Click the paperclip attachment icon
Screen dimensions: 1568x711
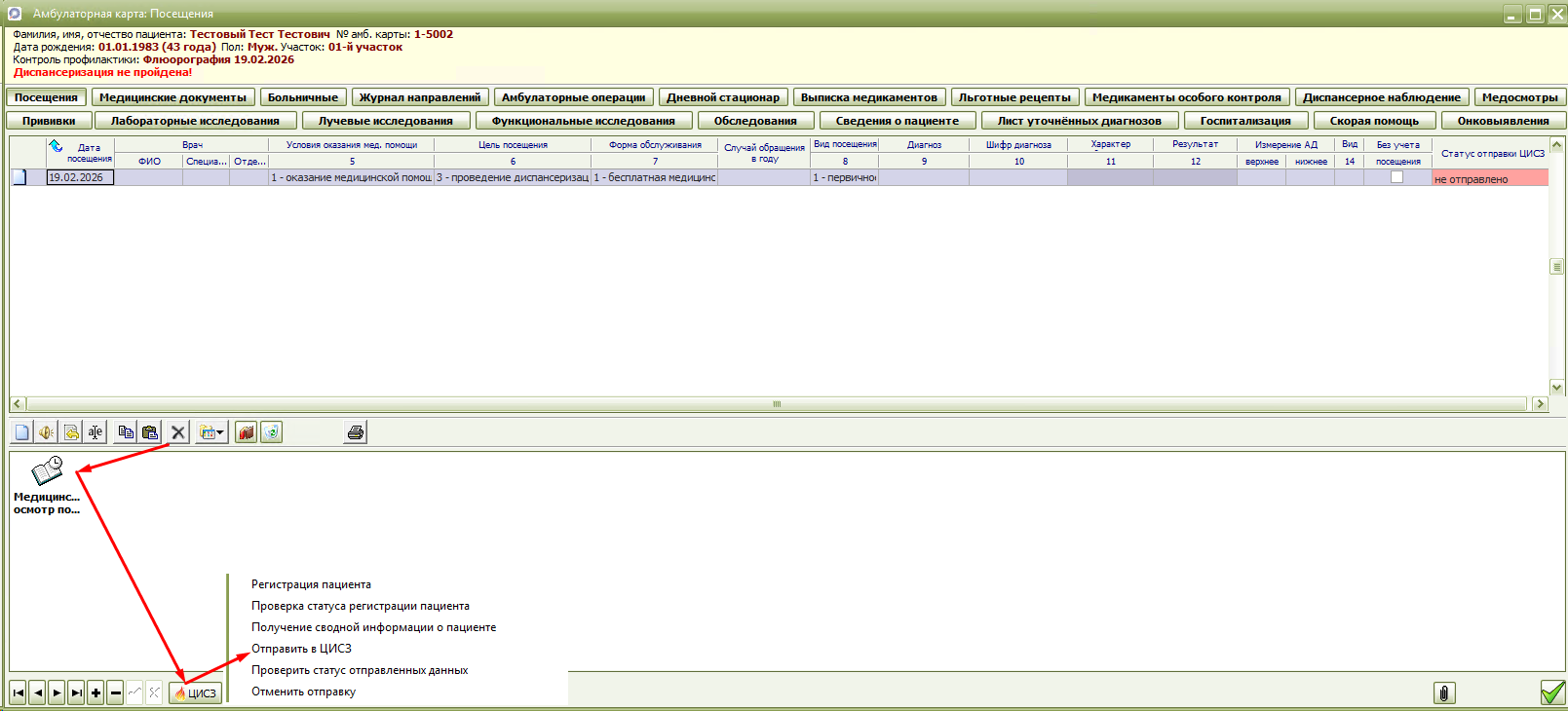click(1444, 692)
